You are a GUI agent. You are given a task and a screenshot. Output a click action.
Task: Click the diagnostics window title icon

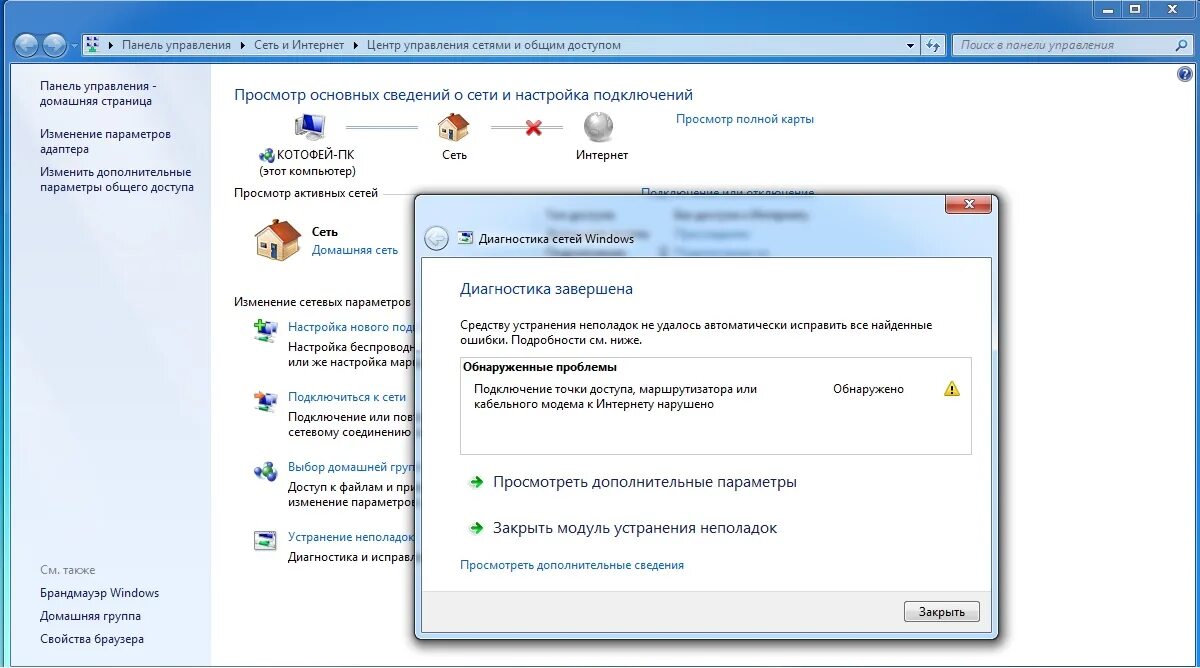(x=465, y=238)
